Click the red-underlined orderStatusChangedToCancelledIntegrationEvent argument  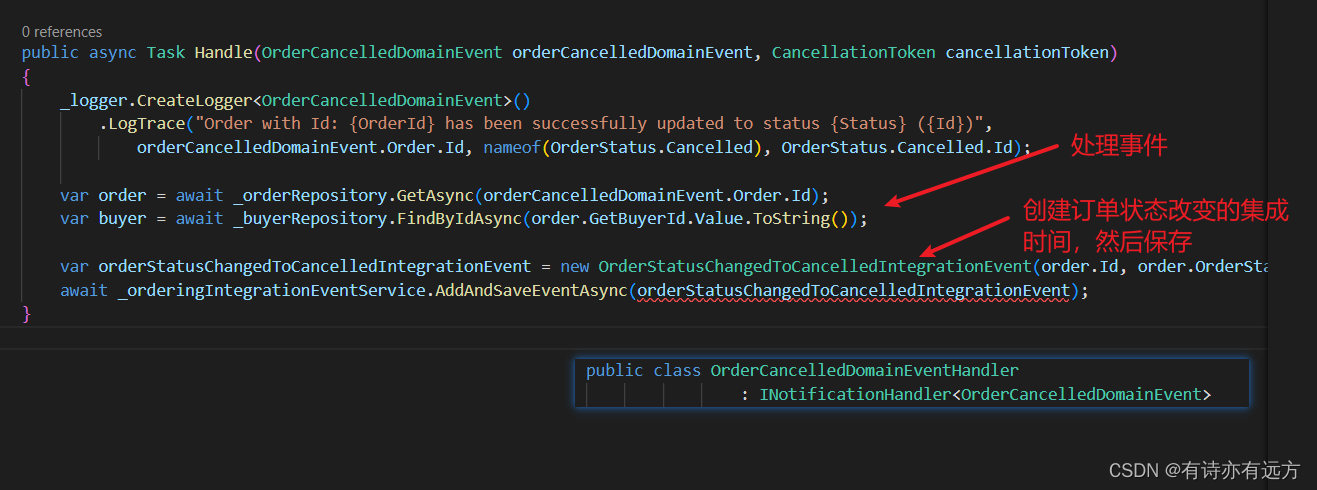(x=855, y=291)
